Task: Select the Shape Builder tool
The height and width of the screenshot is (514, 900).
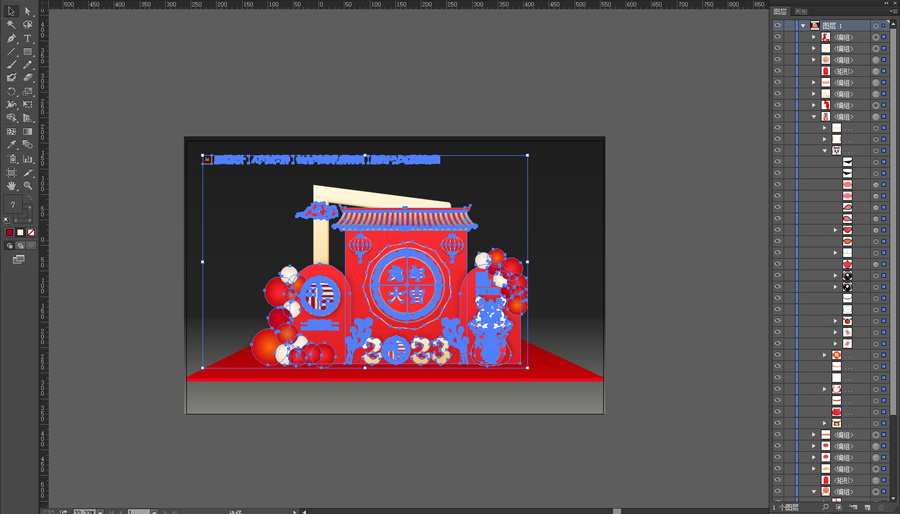Action: click(11, 118)
